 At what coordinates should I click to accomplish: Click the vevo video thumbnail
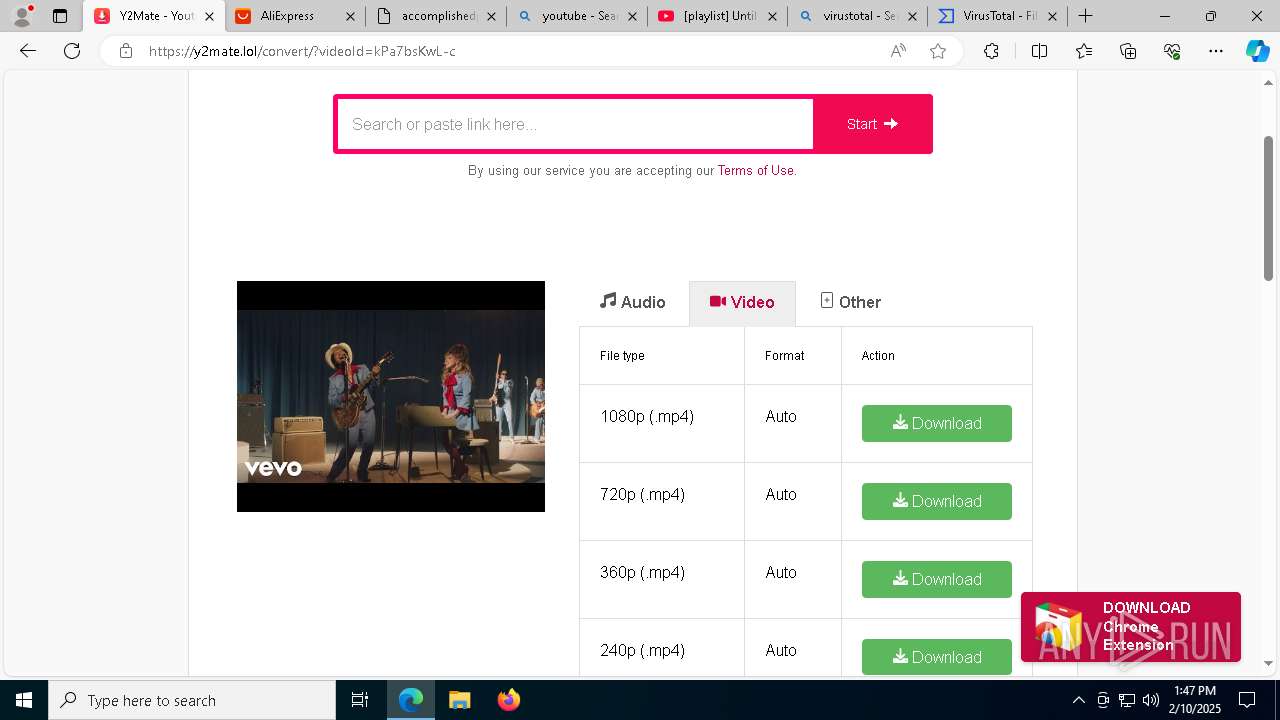click(x=391, y=396)
